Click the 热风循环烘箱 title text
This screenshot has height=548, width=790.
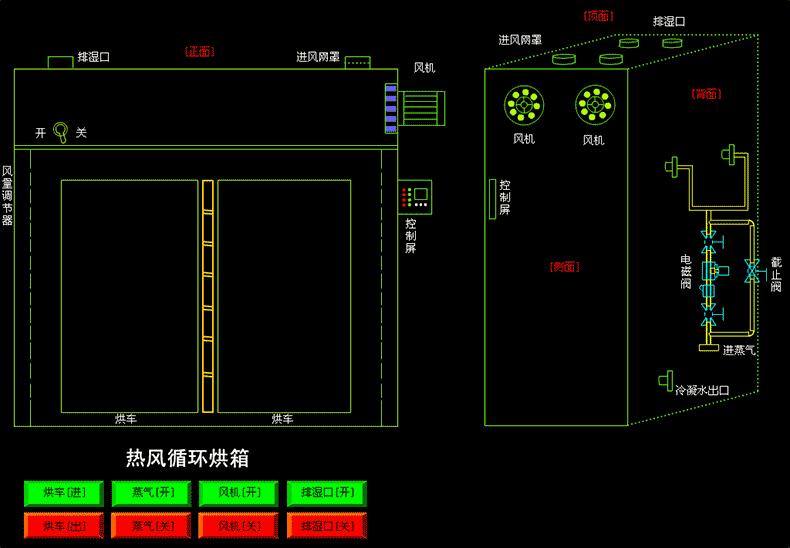coord(187,458)
